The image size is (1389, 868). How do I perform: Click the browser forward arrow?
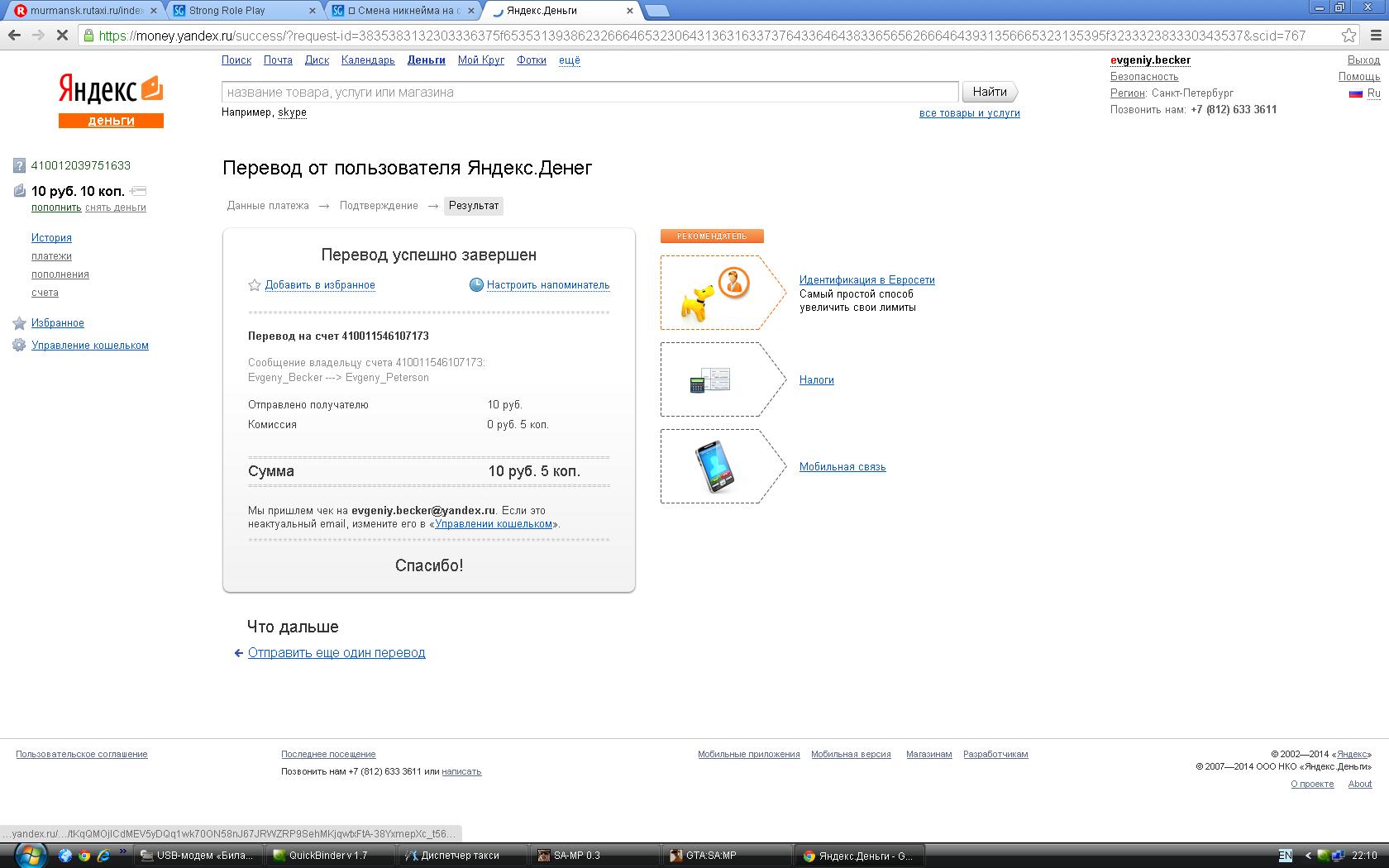38,36
